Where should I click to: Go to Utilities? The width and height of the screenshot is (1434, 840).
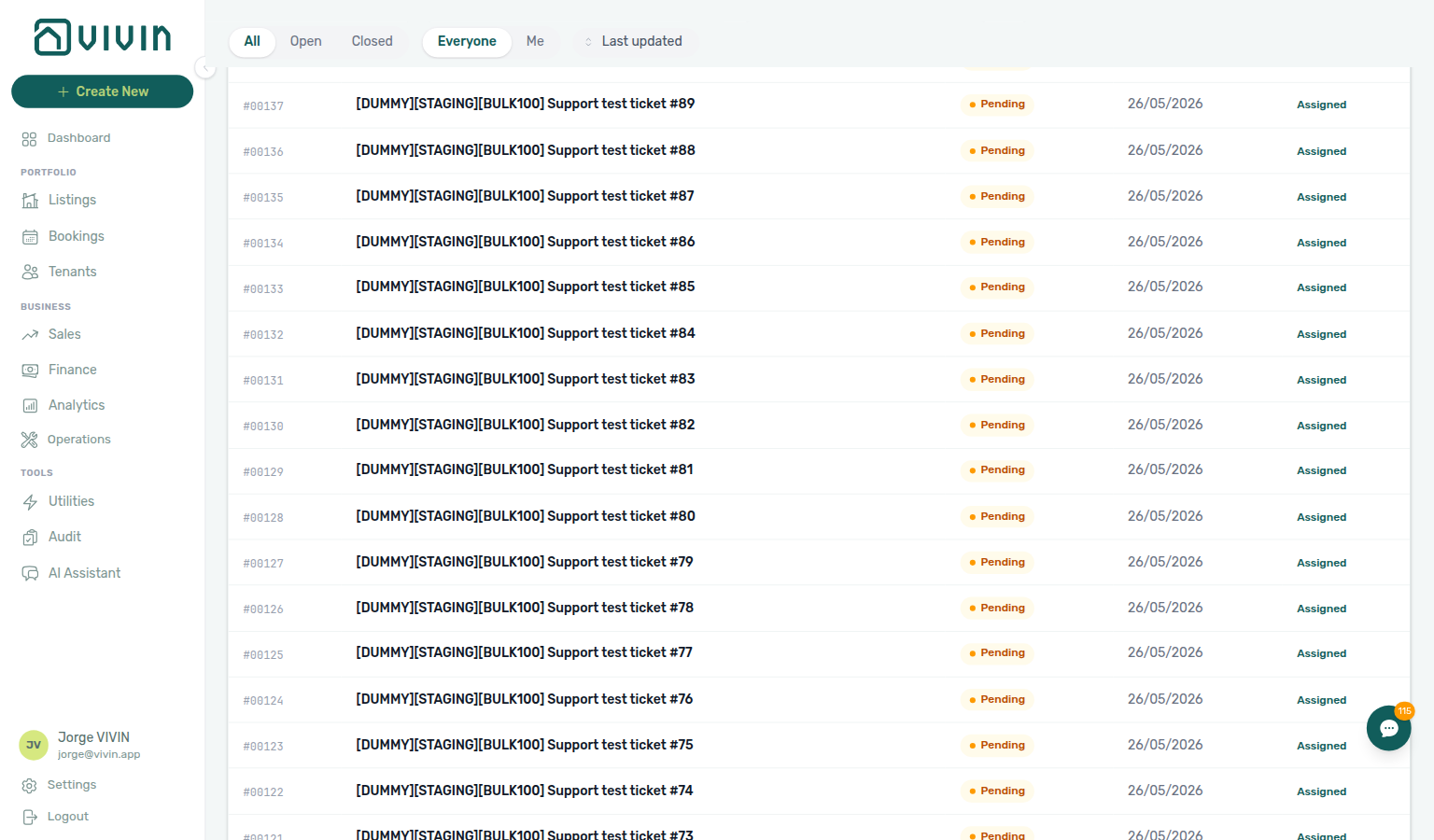click(x=71, y=501)
